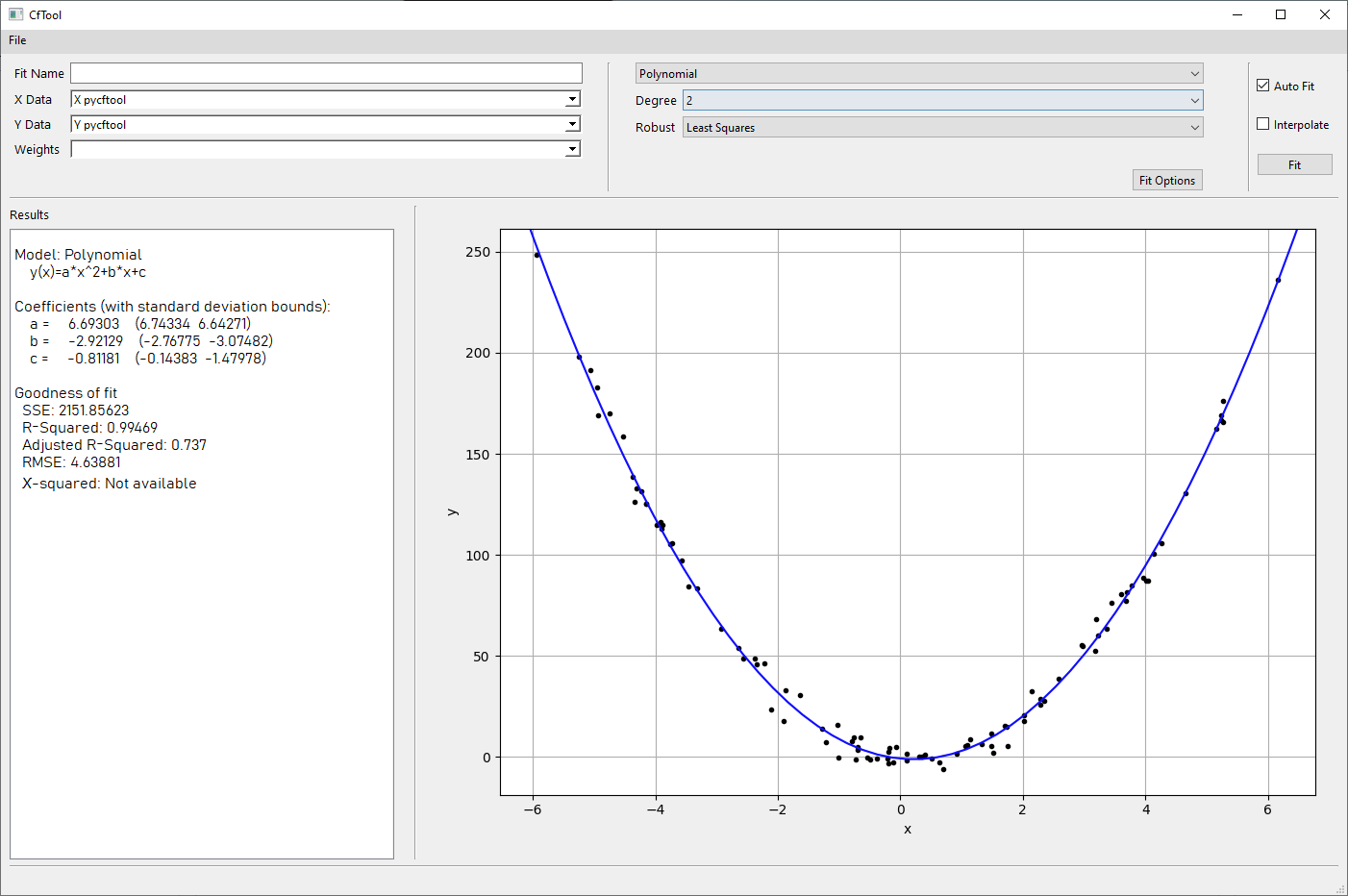
Task: Disable the Auto Fit checkbox
Action: (1263, 86)
